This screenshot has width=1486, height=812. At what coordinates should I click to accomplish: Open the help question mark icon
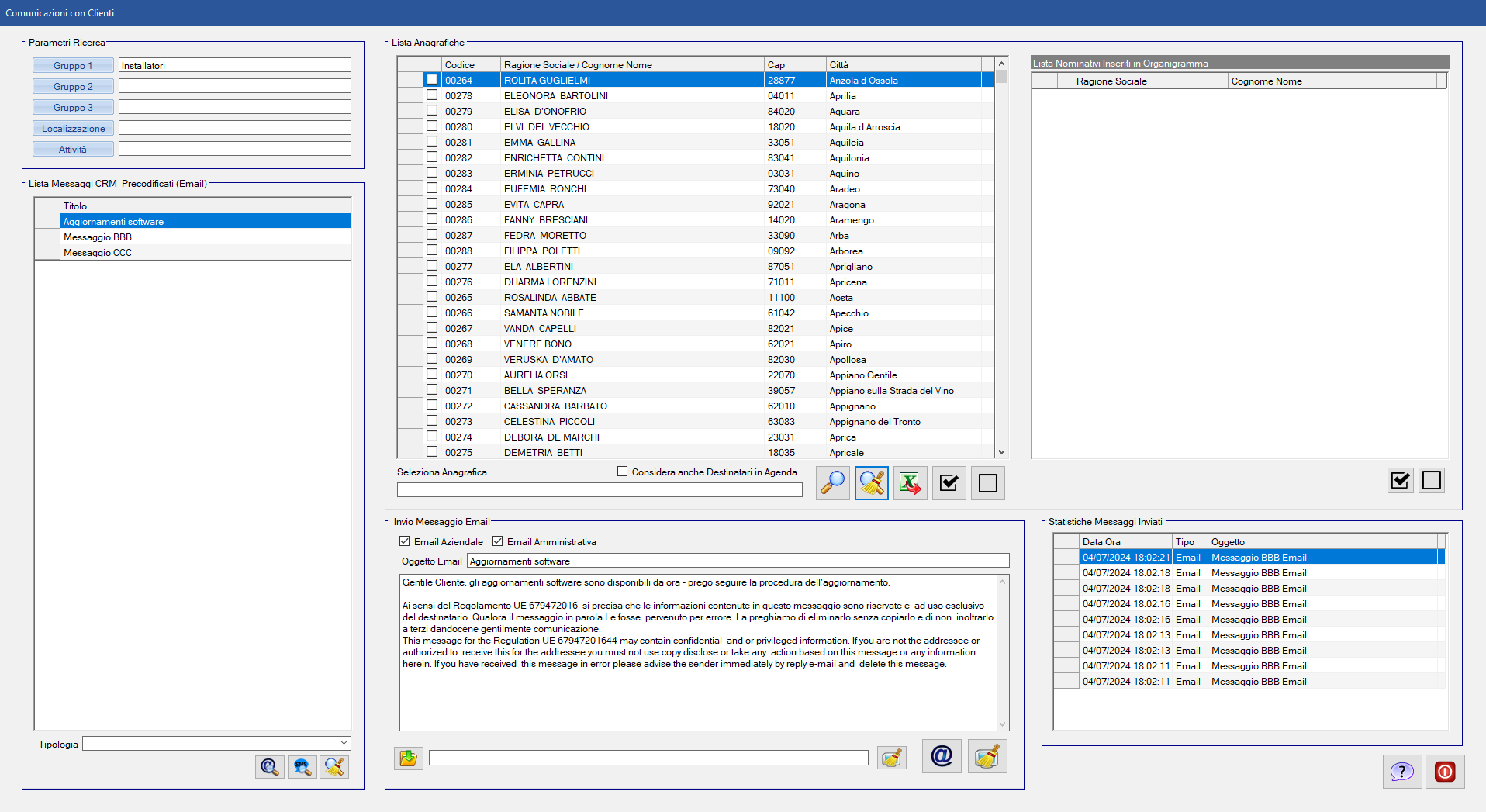[x=1401, y=772]
